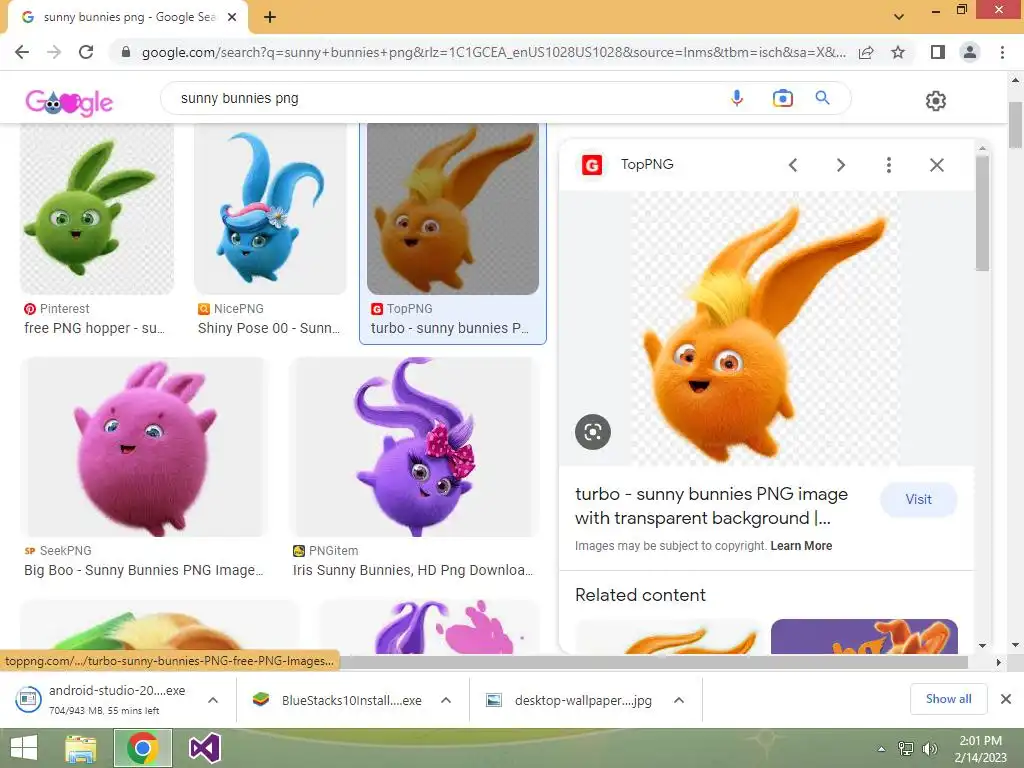Click preview panel scrollbar thumb
1024x768 pixels.
(982, 212)
